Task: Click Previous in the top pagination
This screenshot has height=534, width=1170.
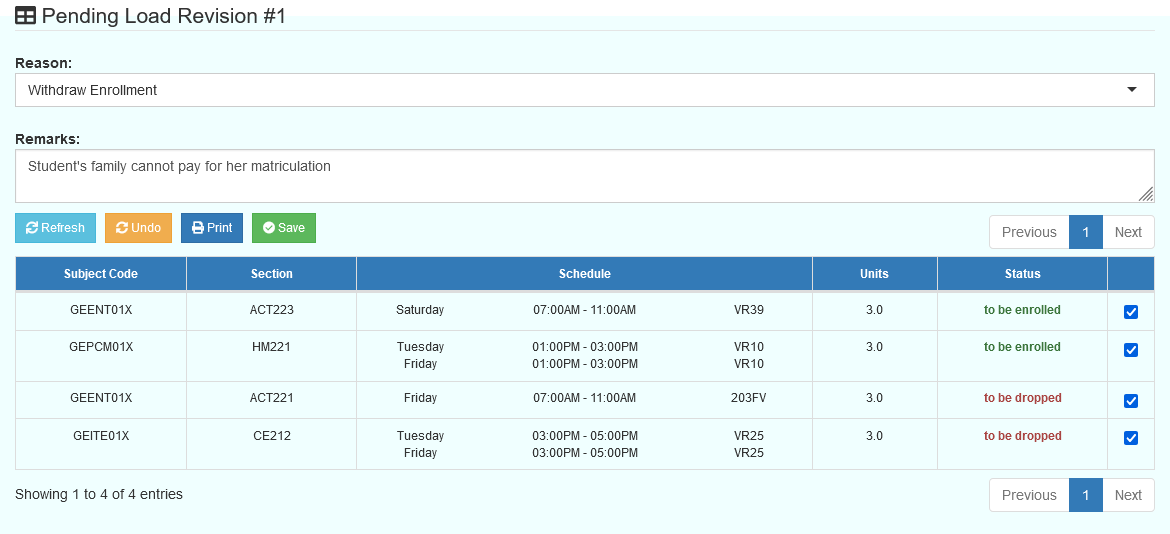Action: click(1029, 232)
